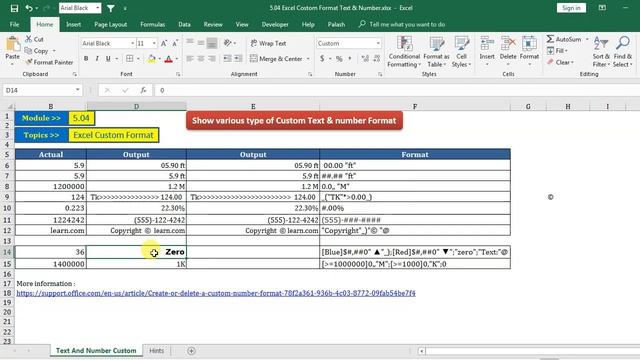Open the File tab
The width and height of the screenshot is (640, 360).
[x=14, y=24]
